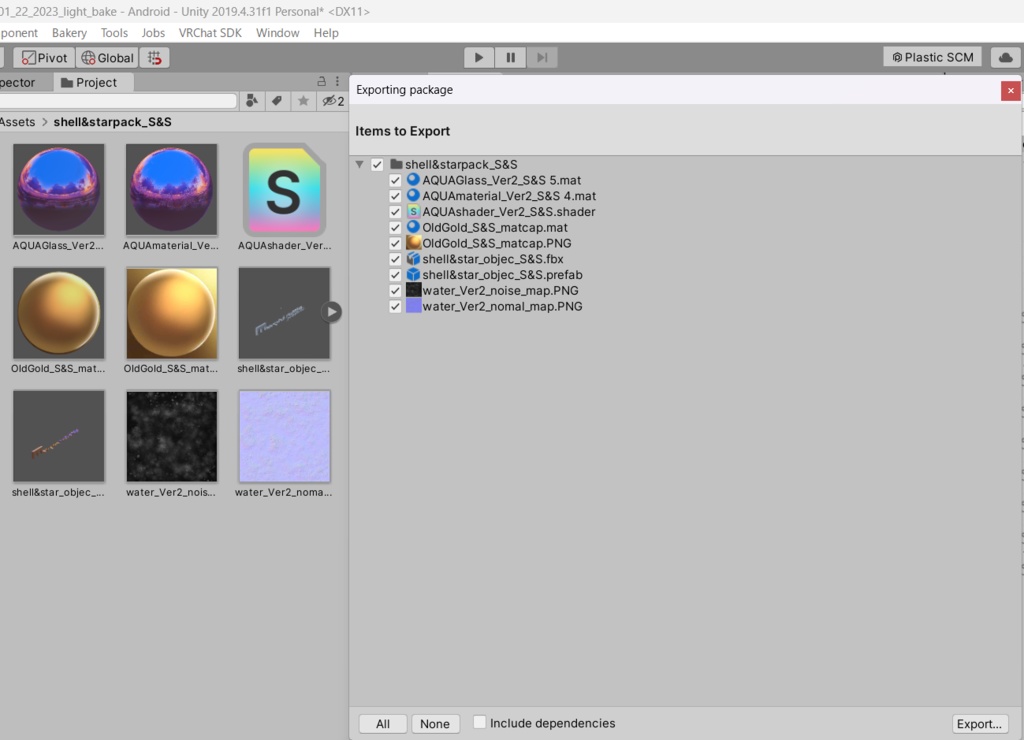Uncheck shell&star_objec_S&S.fbx checkbox
The image size is (1024, 740).
click(x=395, y=259)
